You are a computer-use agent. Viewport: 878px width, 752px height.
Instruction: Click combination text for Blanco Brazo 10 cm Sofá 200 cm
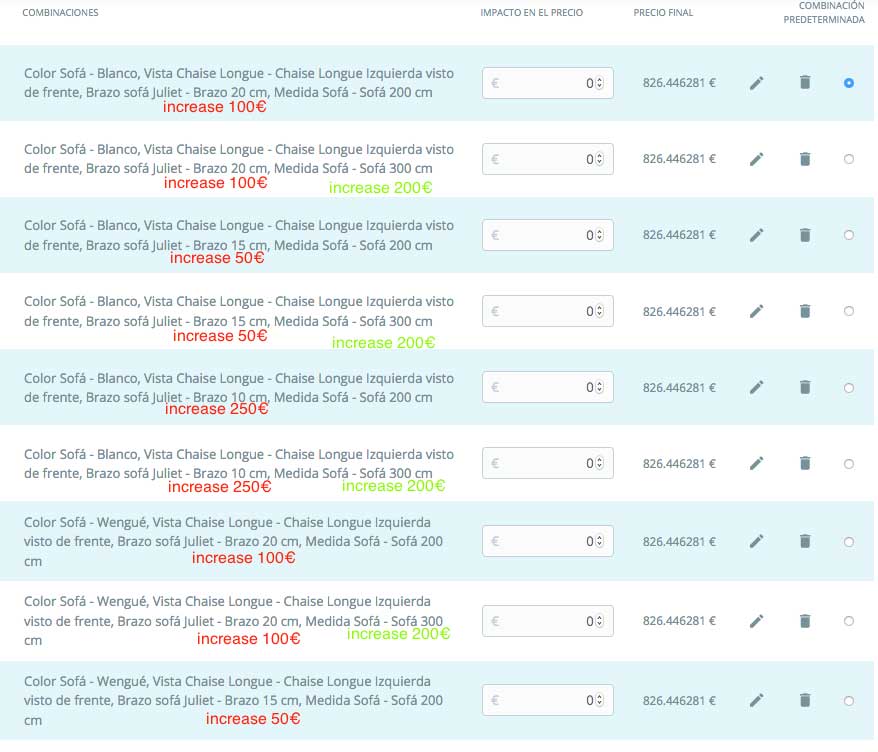(239, 387)
